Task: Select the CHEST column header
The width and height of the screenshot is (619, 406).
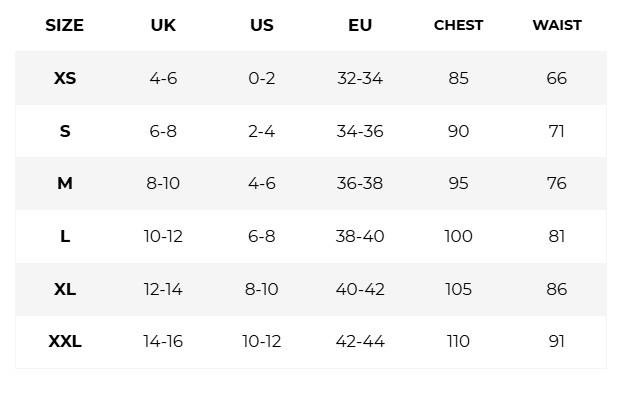Action: coord(458,25)
